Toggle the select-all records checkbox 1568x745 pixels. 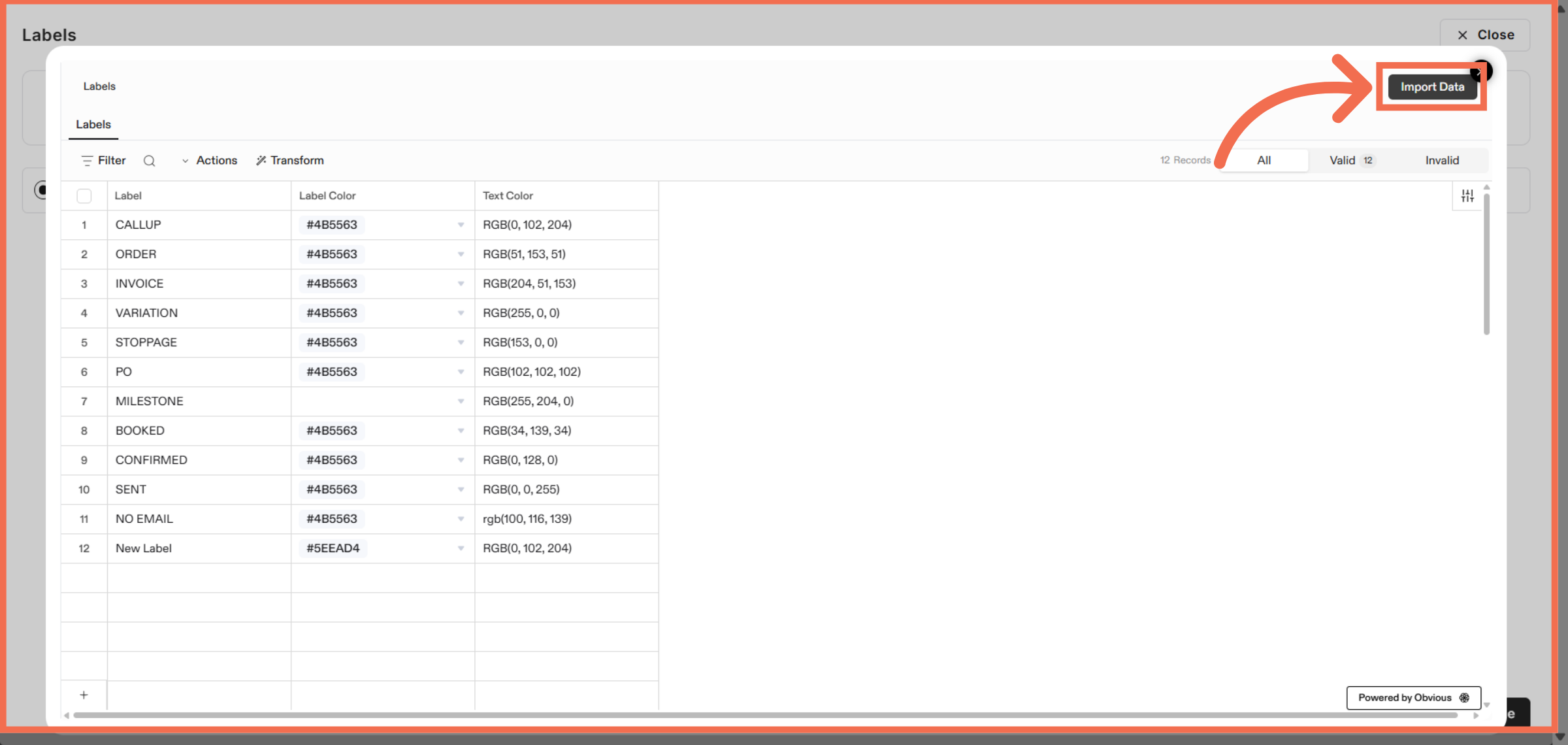84,195
